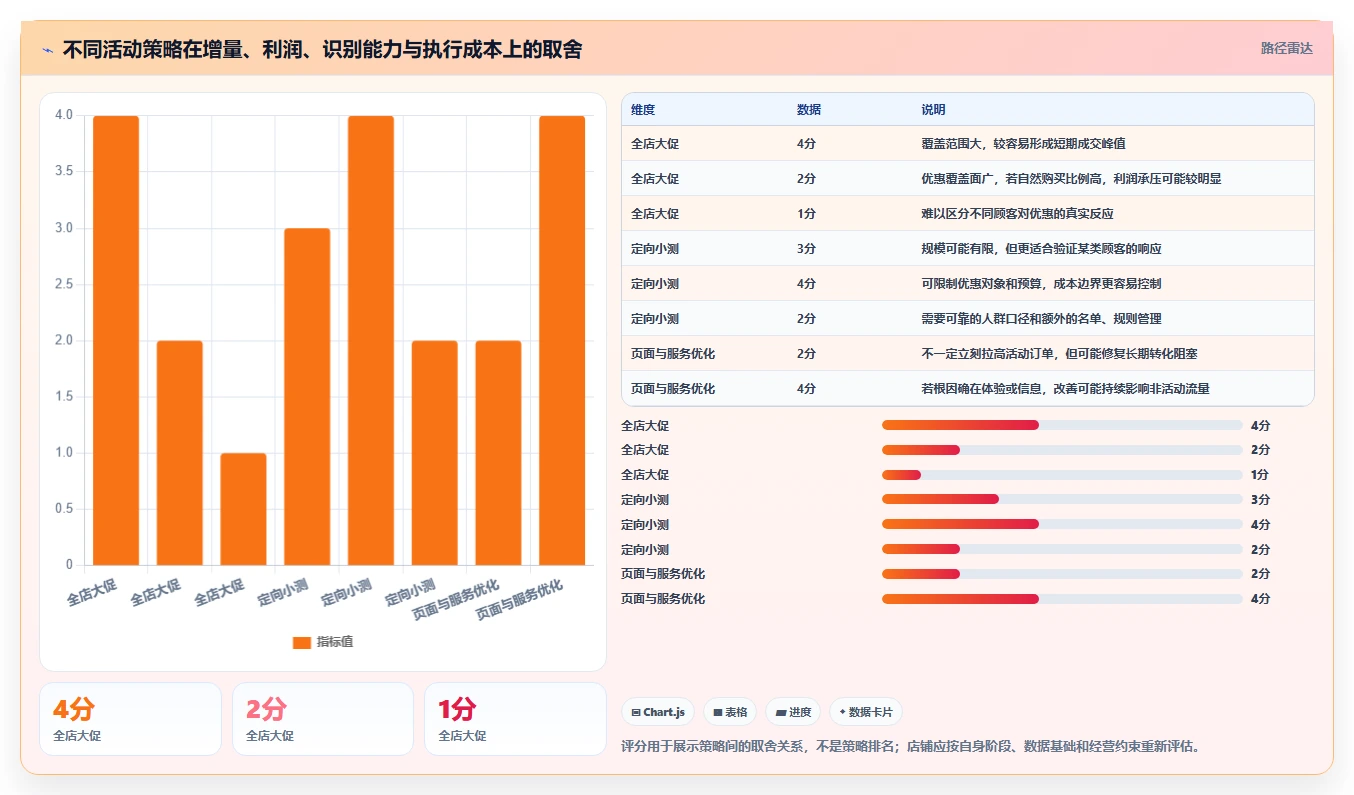Click the shortest 全店大促 chart bar valued 1
The image size is (1354, 795).
tap(243, 509)
